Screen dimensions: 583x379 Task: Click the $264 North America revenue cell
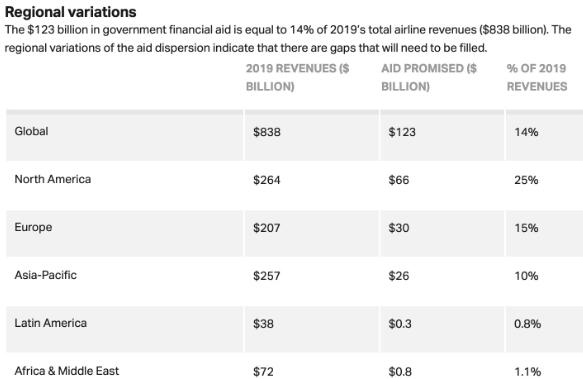coord(267,180)
